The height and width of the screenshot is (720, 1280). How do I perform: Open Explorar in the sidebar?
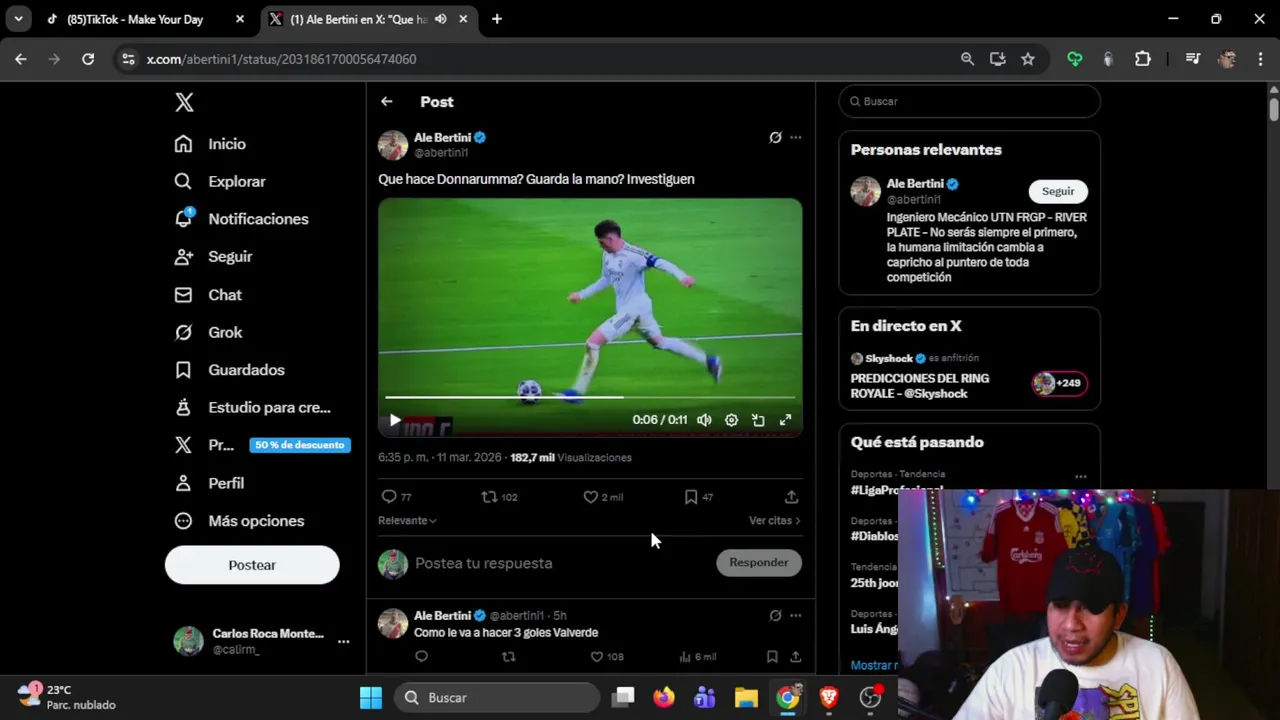(220, 181)
